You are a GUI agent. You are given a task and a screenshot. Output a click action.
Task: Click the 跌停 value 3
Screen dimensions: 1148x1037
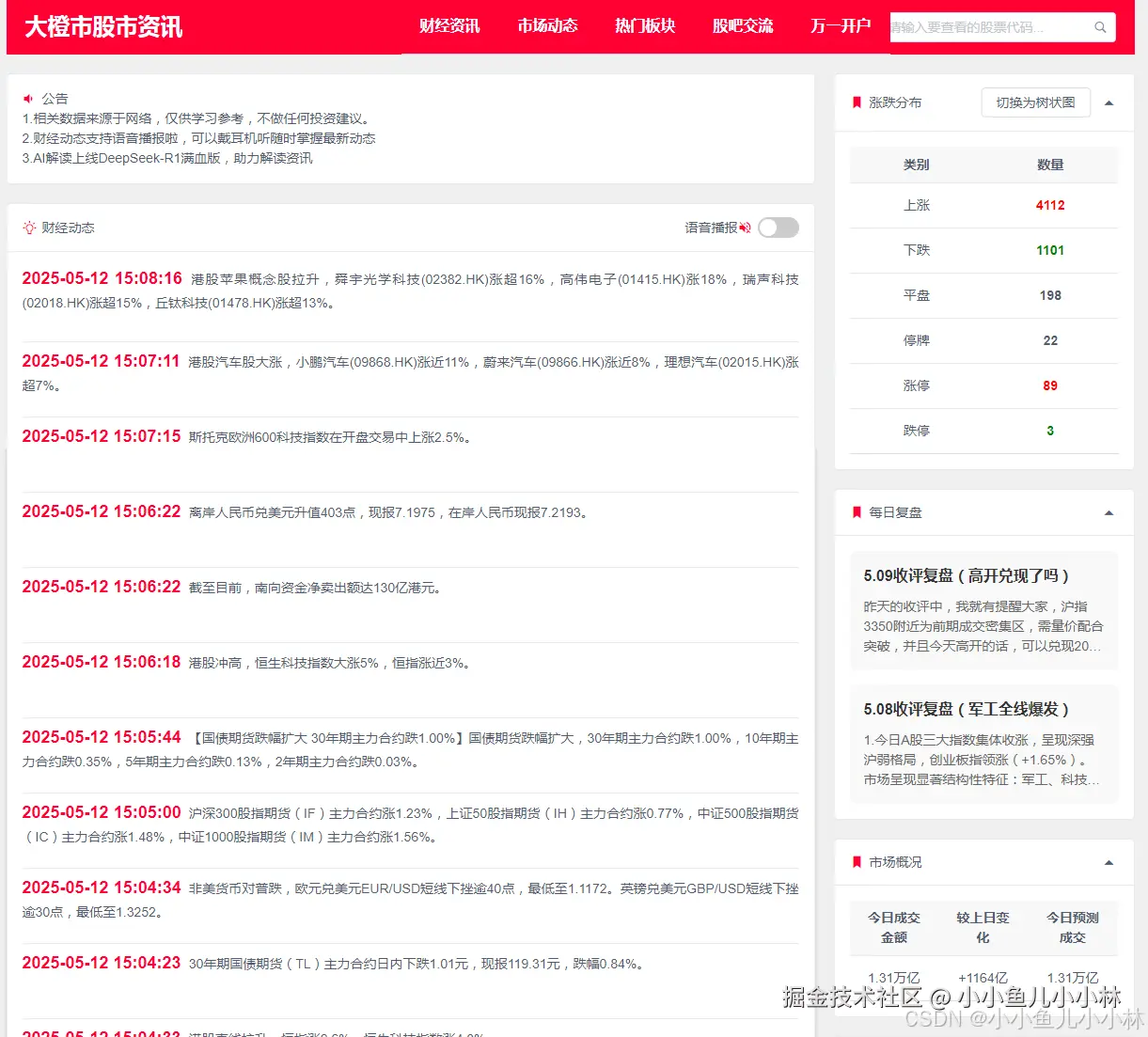pos(1050,431)
